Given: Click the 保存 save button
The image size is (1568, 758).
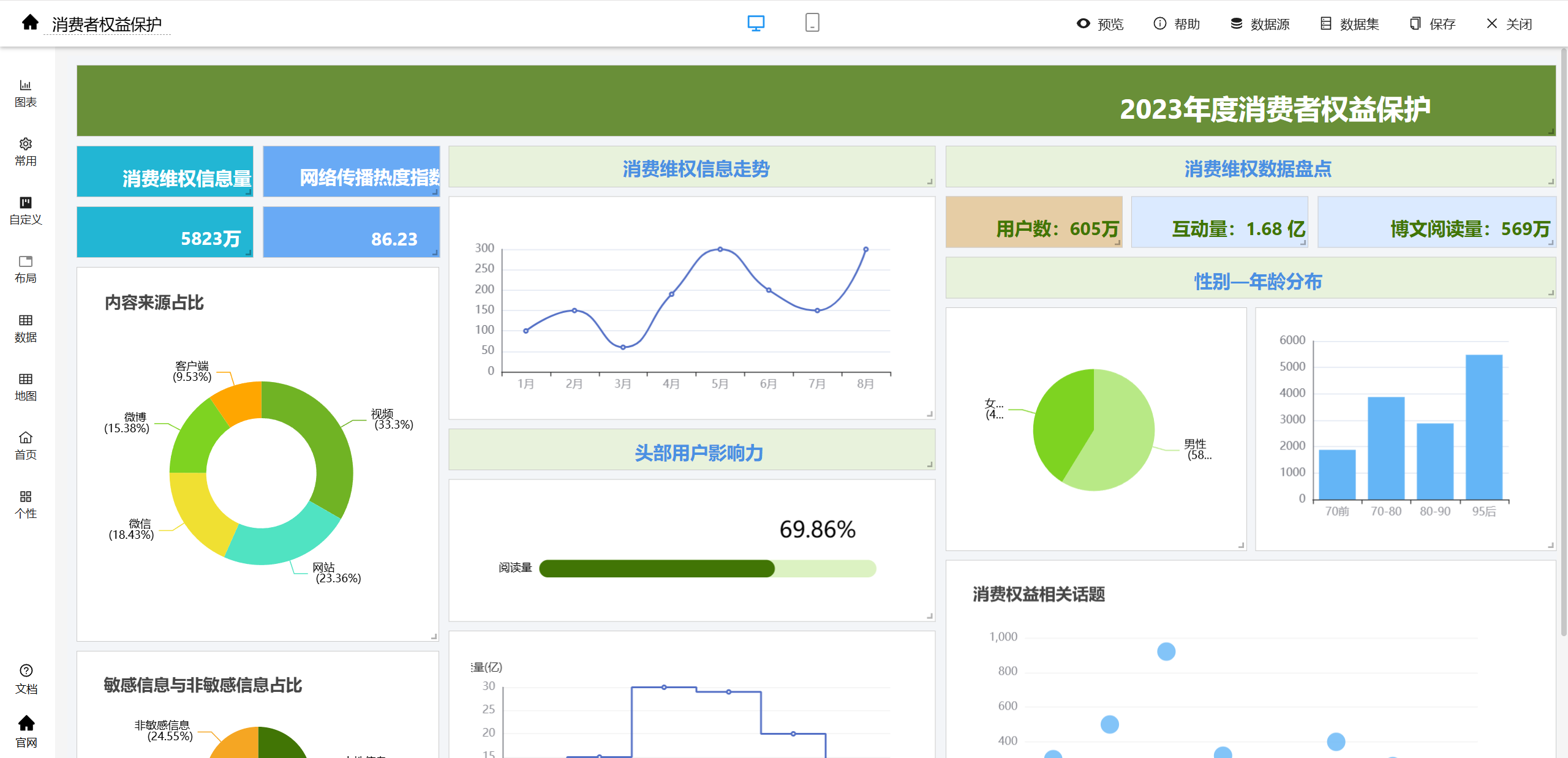Looking at the screenshot, I should click(1432, 24).
